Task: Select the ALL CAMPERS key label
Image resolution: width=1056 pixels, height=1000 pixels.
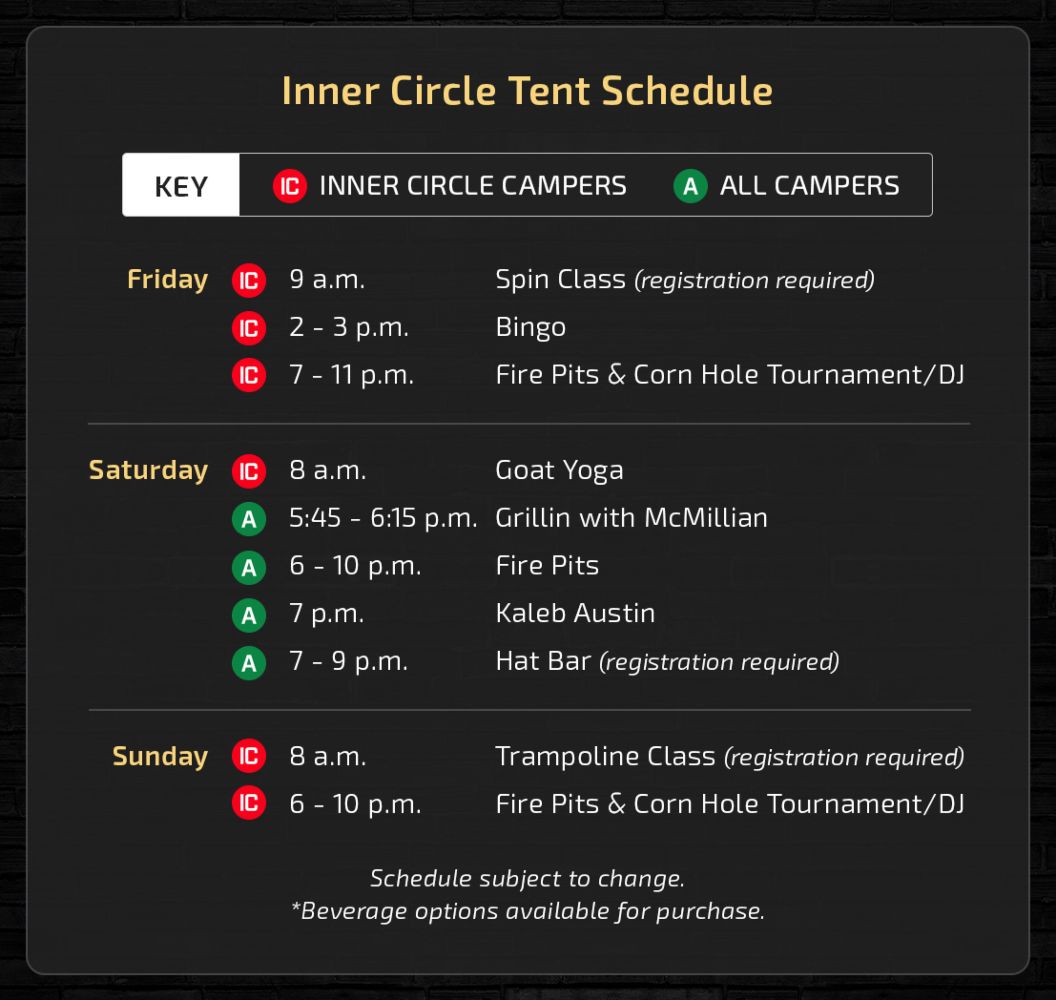Action: coord(810,186)
